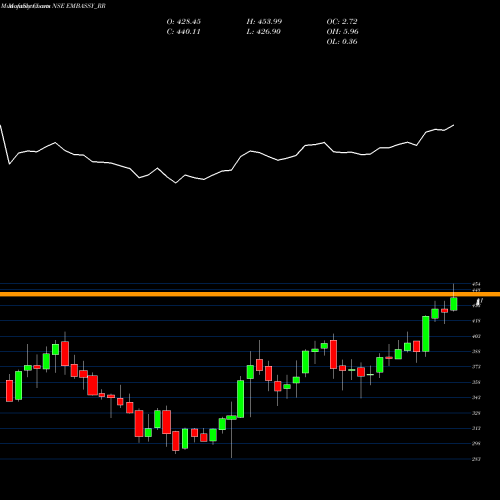This screenshot has width=500, height=500.
Task: Select the 'O: 428.45' open price value
Action: point(184,22)
